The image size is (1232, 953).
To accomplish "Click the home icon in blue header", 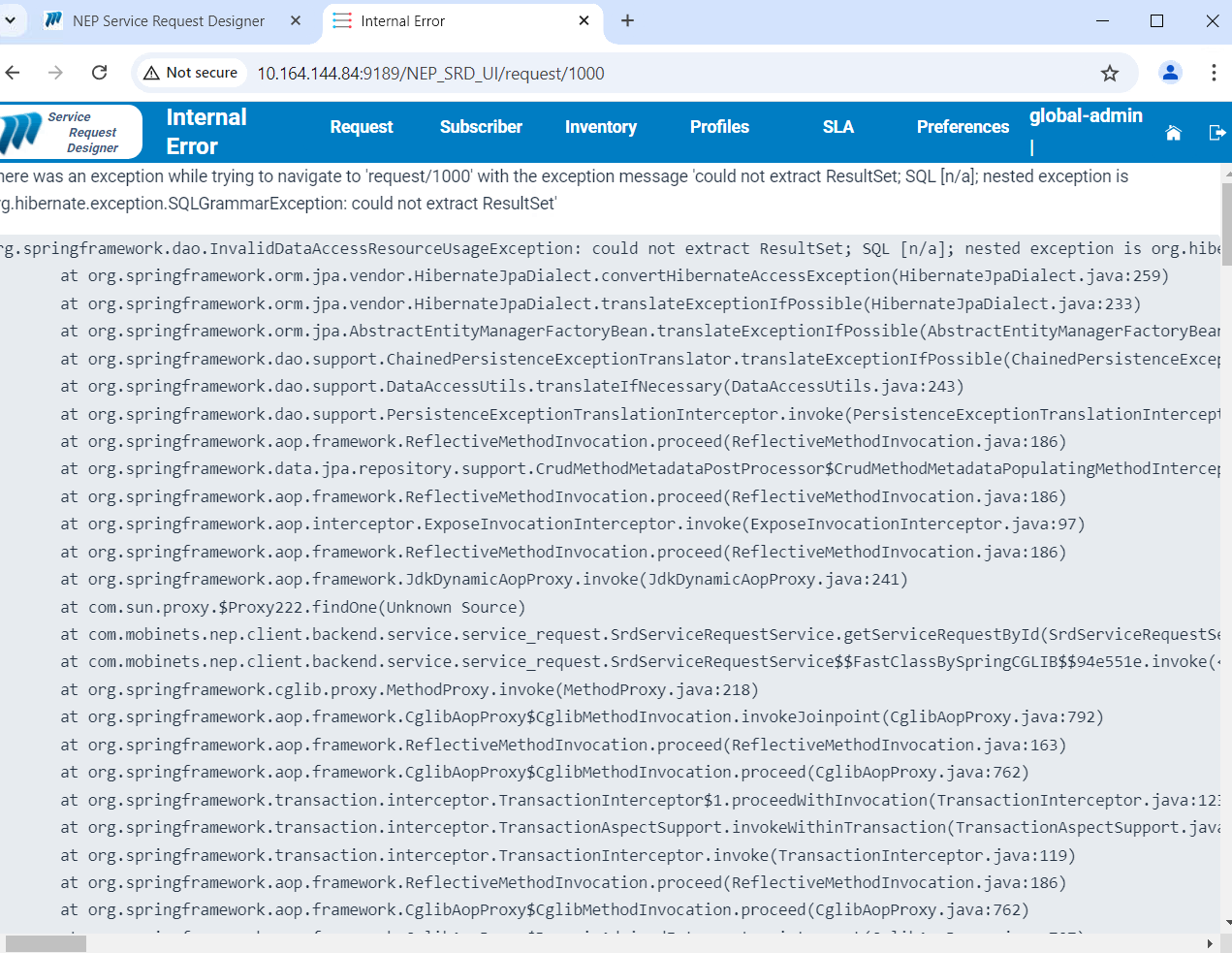I will coord(1173,133).
